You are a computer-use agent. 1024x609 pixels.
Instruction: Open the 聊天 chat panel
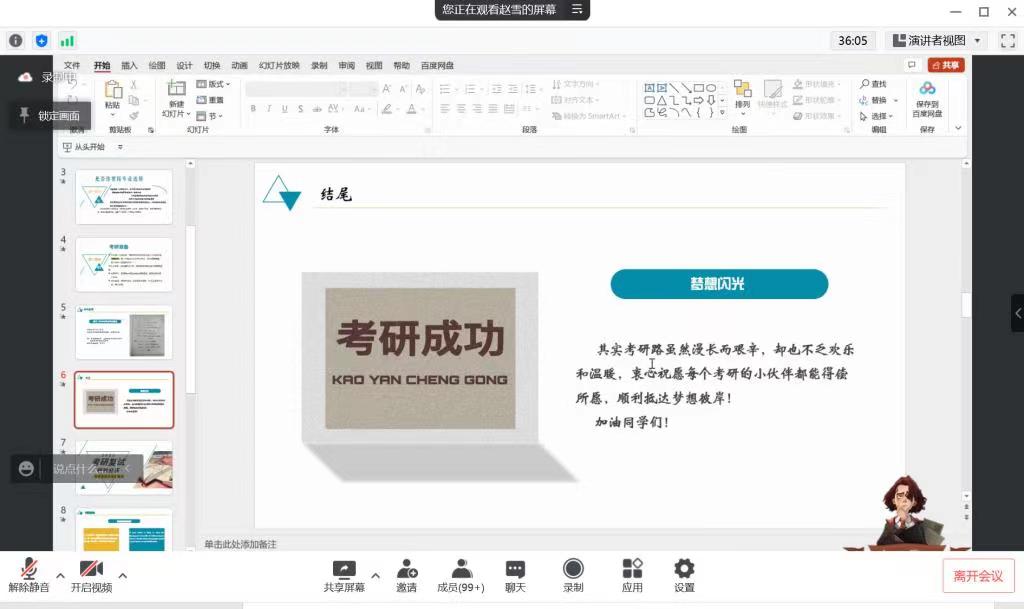(515, 575)
